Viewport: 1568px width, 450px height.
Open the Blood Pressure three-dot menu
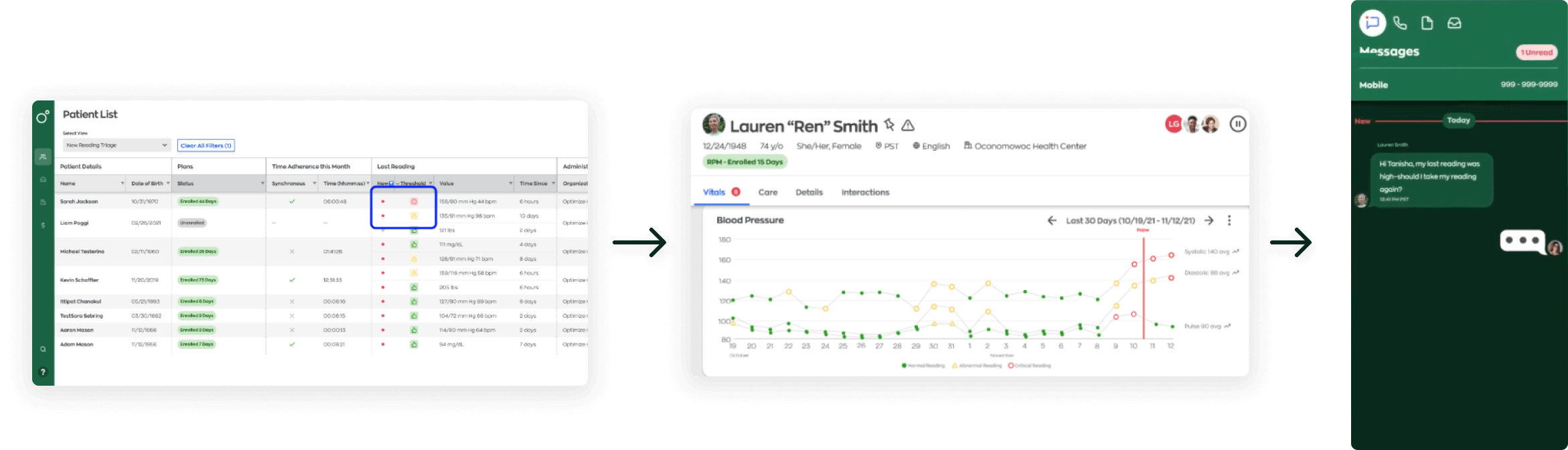point(1229,220)
